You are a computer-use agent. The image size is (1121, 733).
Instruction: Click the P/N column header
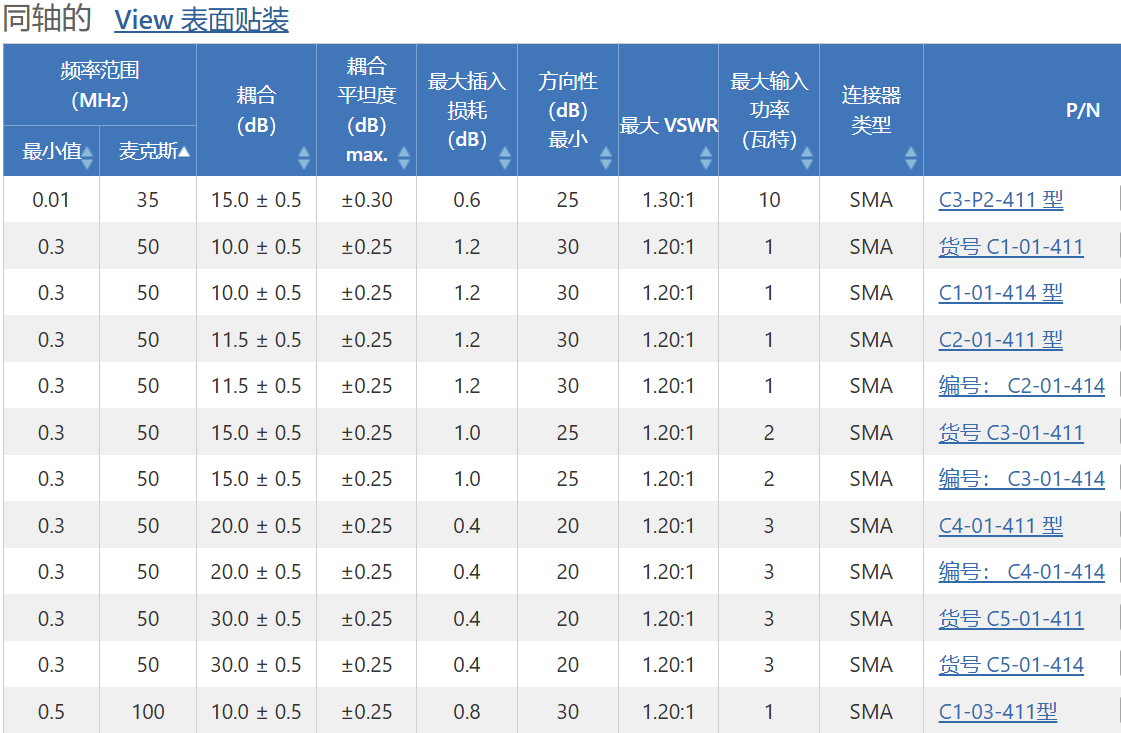click(x=1082, y=110)
